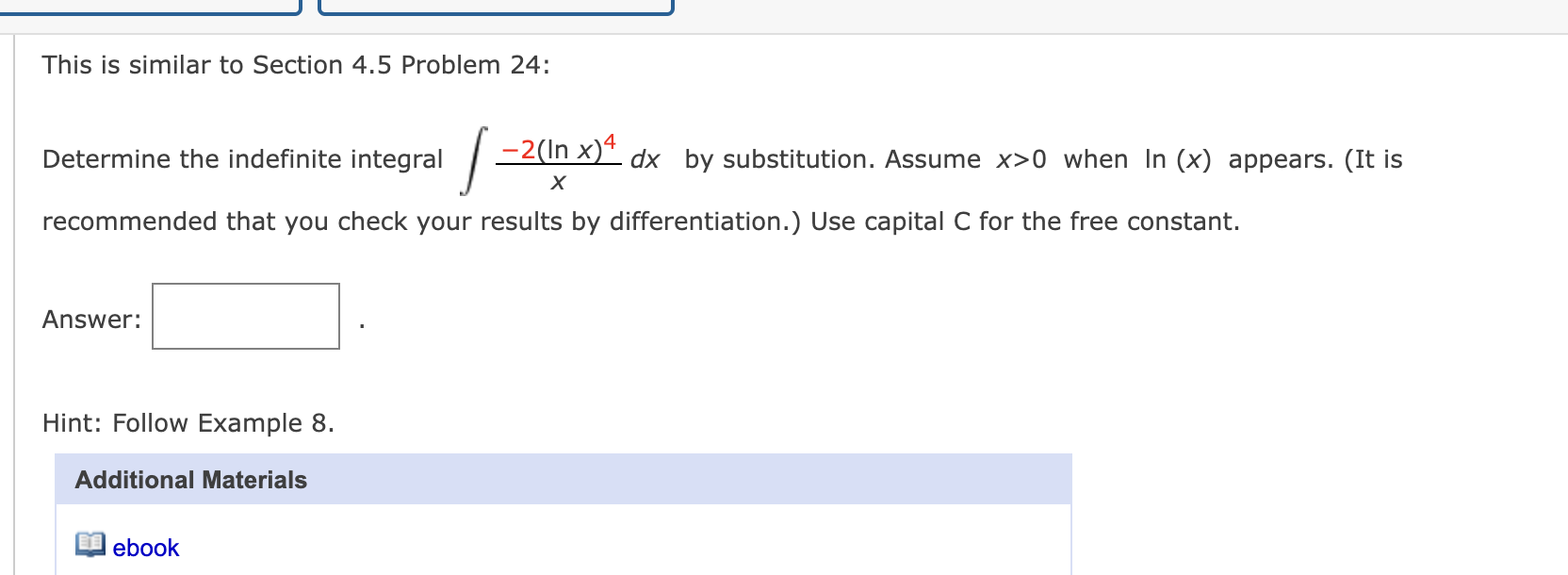1568x575 pixels.
Task: Click the hint text mentioning Example 8
Action: coord(188,422)
